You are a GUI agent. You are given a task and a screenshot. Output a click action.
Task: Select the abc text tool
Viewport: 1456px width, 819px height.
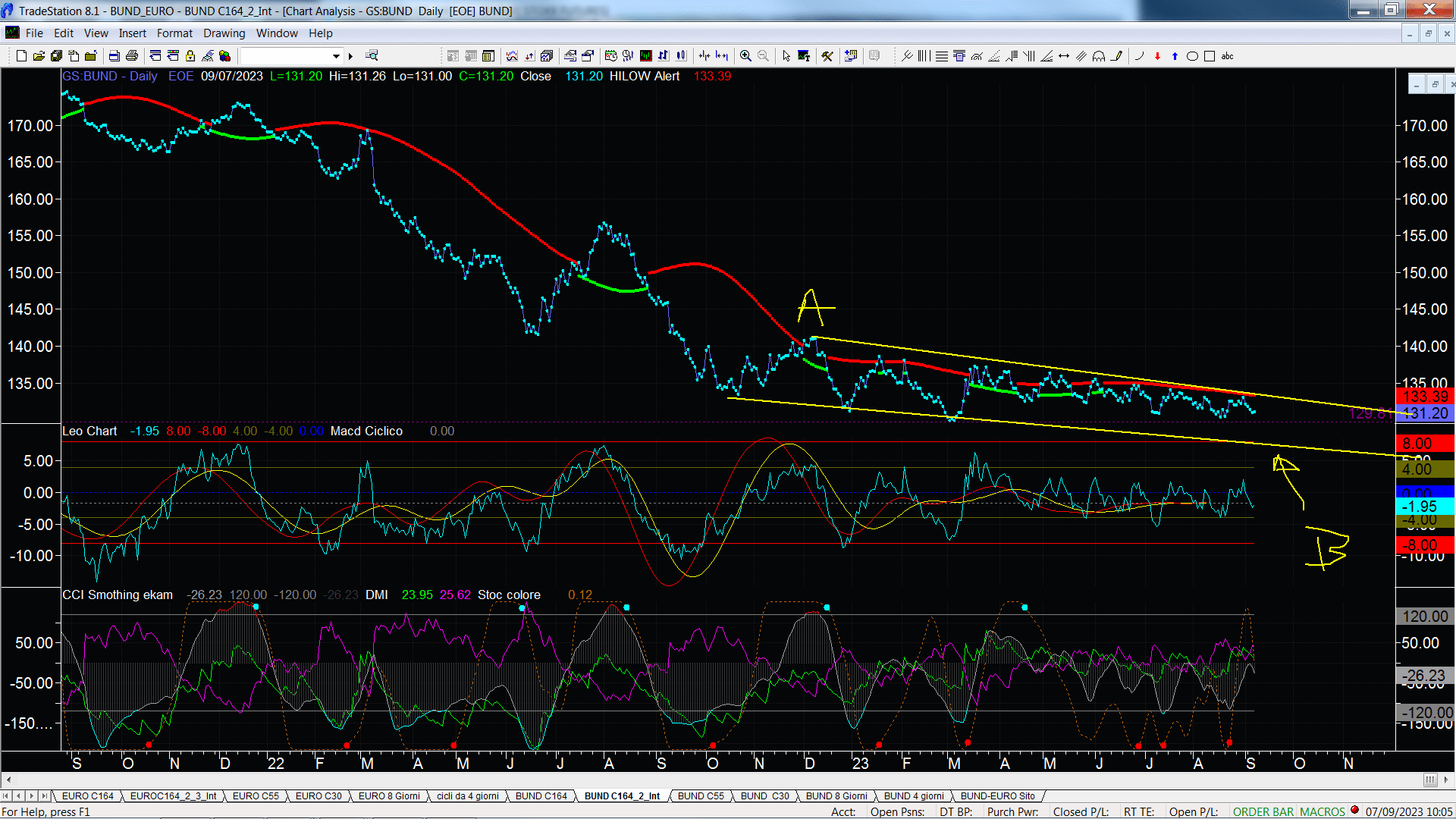1227,56
